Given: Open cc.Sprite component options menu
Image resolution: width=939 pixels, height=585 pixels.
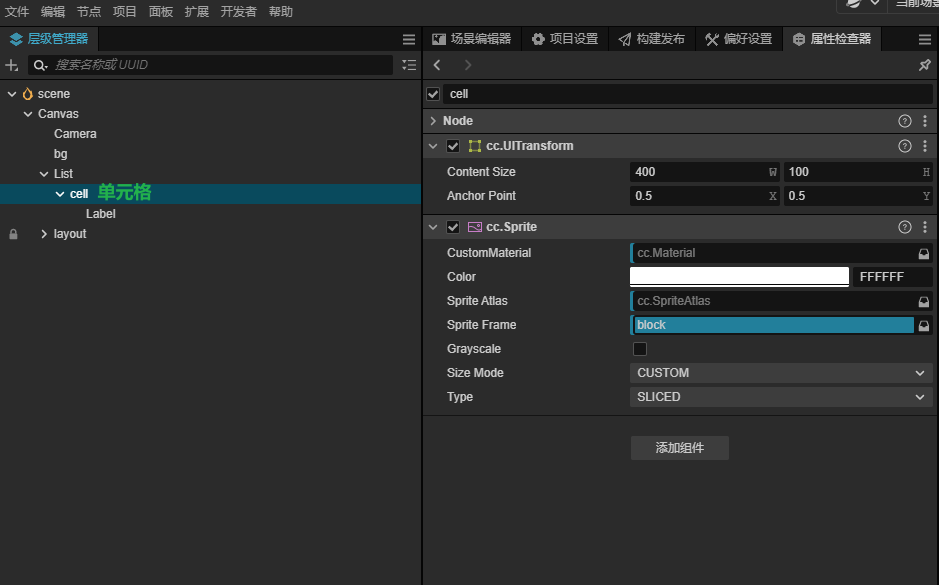Looking at the screenshot, I should pyautogui.click(x=925, y=227).
